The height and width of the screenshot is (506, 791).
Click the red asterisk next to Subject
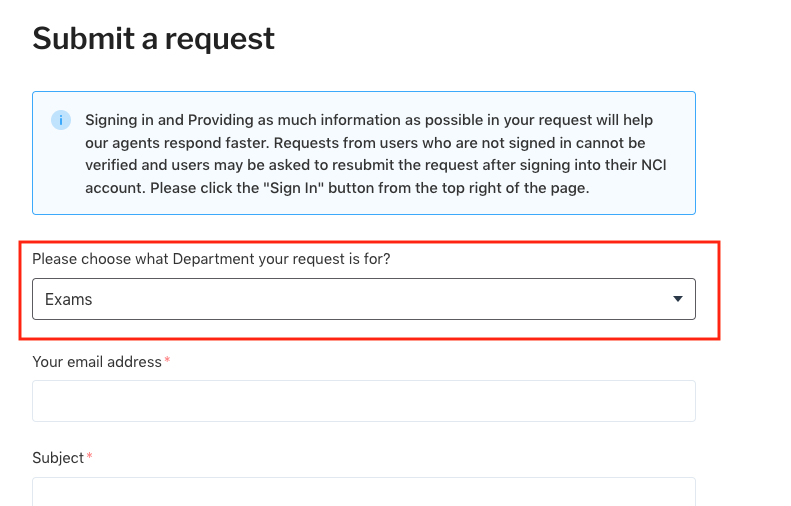(90, 458)
